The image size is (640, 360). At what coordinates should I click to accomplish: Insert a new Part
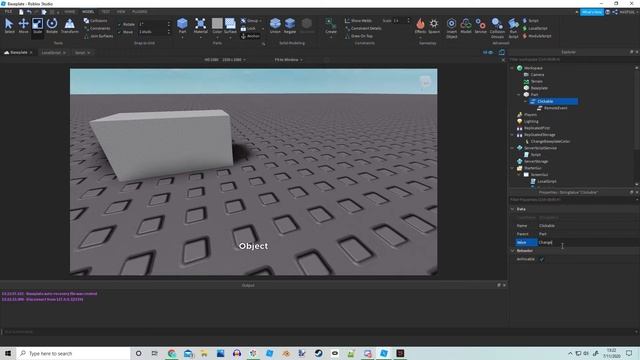(182, 26)
